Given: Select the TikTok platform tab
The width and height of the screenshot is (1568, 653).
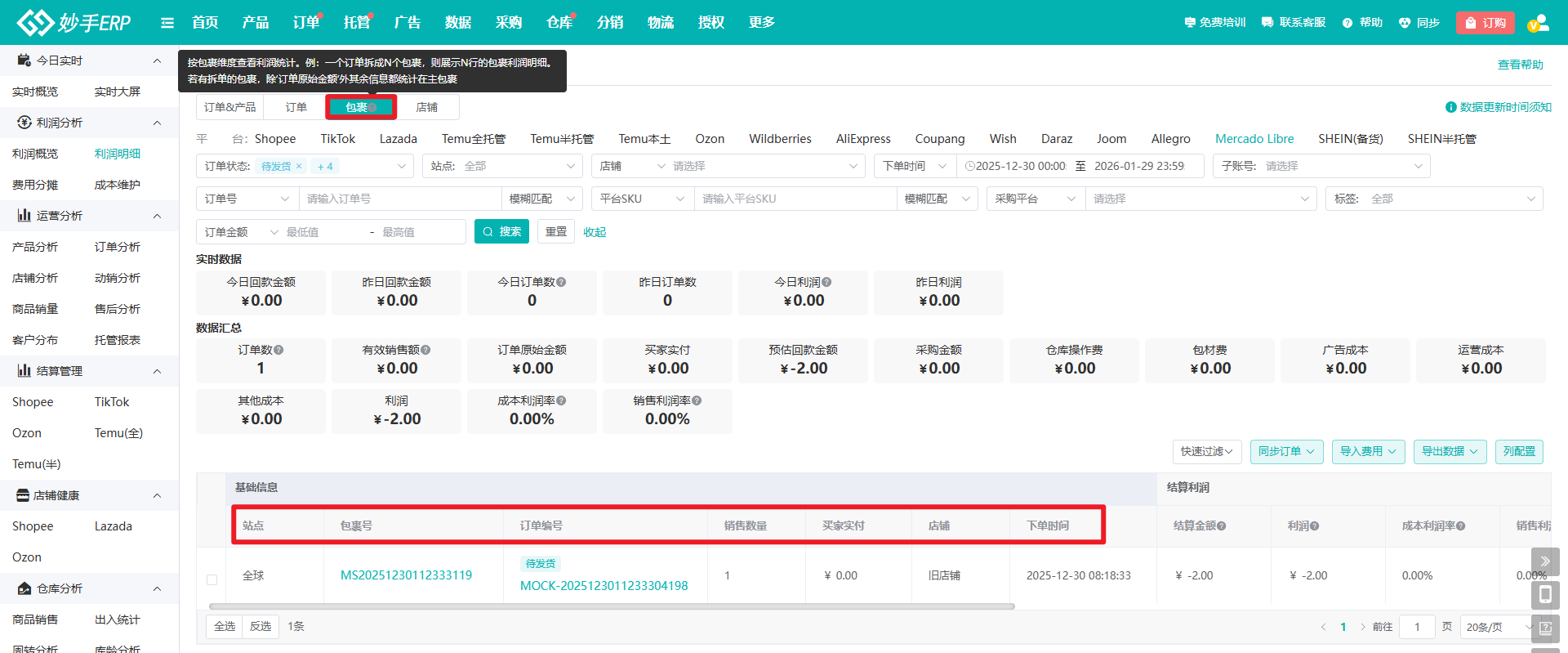Looking at the screenshot, I should (x=337, y=139).
